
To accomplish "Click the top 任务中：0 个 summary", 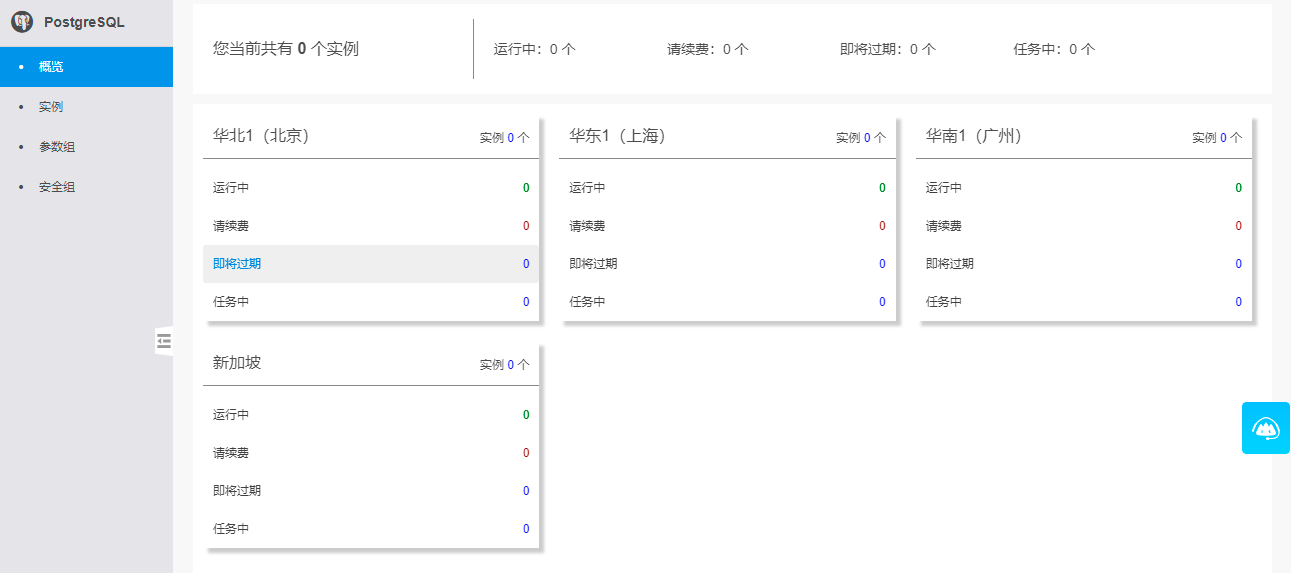I will [x=1054, y=48].
